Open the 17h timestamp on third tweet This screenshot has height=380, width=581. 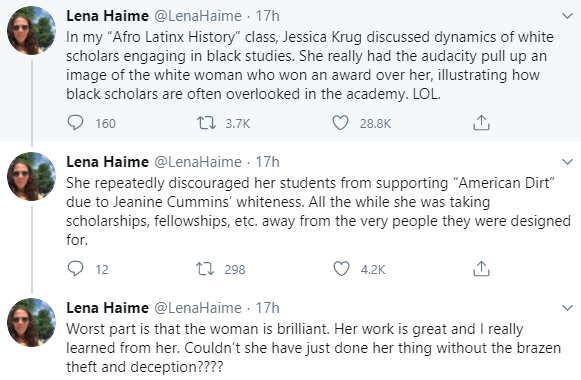268,308
